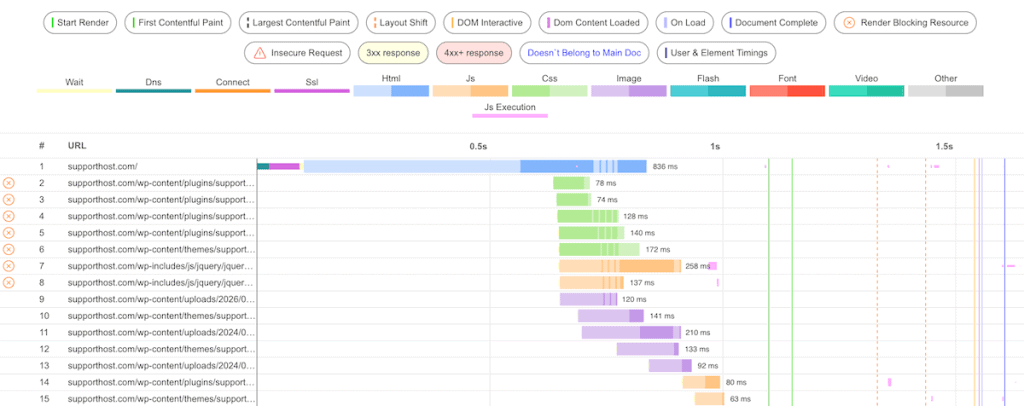Click the Font legend color bar

(788, 91)
